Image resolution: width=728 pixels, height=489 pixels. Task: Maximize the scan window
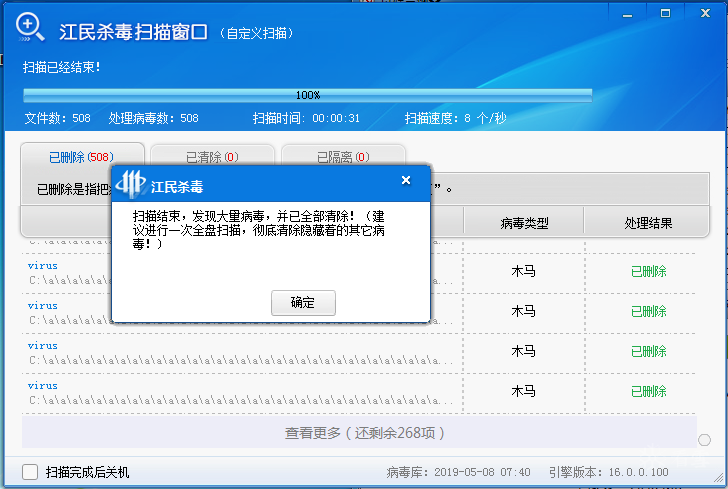coord(665,13)
